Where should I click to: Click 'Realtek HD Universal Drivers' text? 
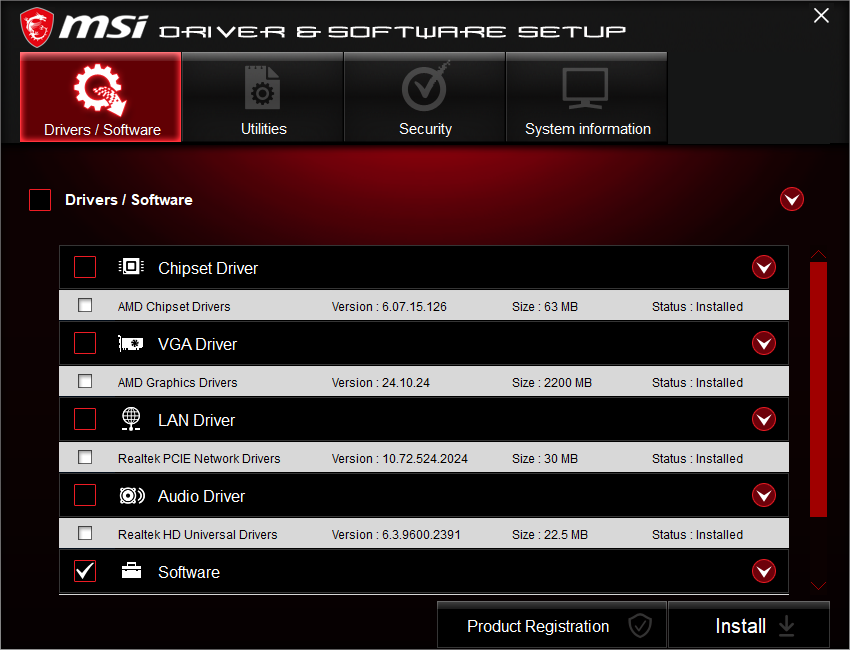click(197, 535)
